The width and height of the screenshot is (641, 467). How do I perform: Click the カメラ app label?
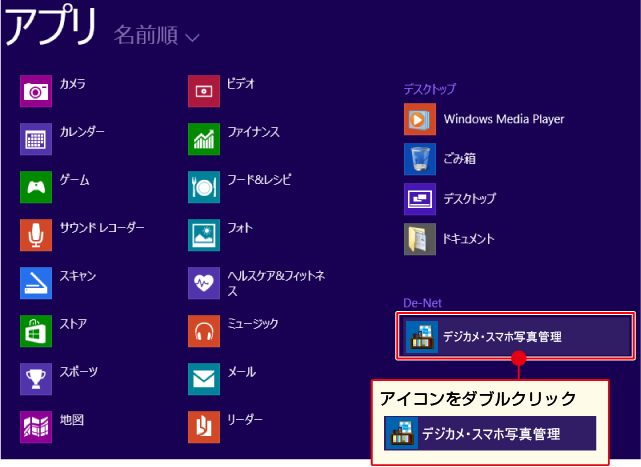point(73,84)
